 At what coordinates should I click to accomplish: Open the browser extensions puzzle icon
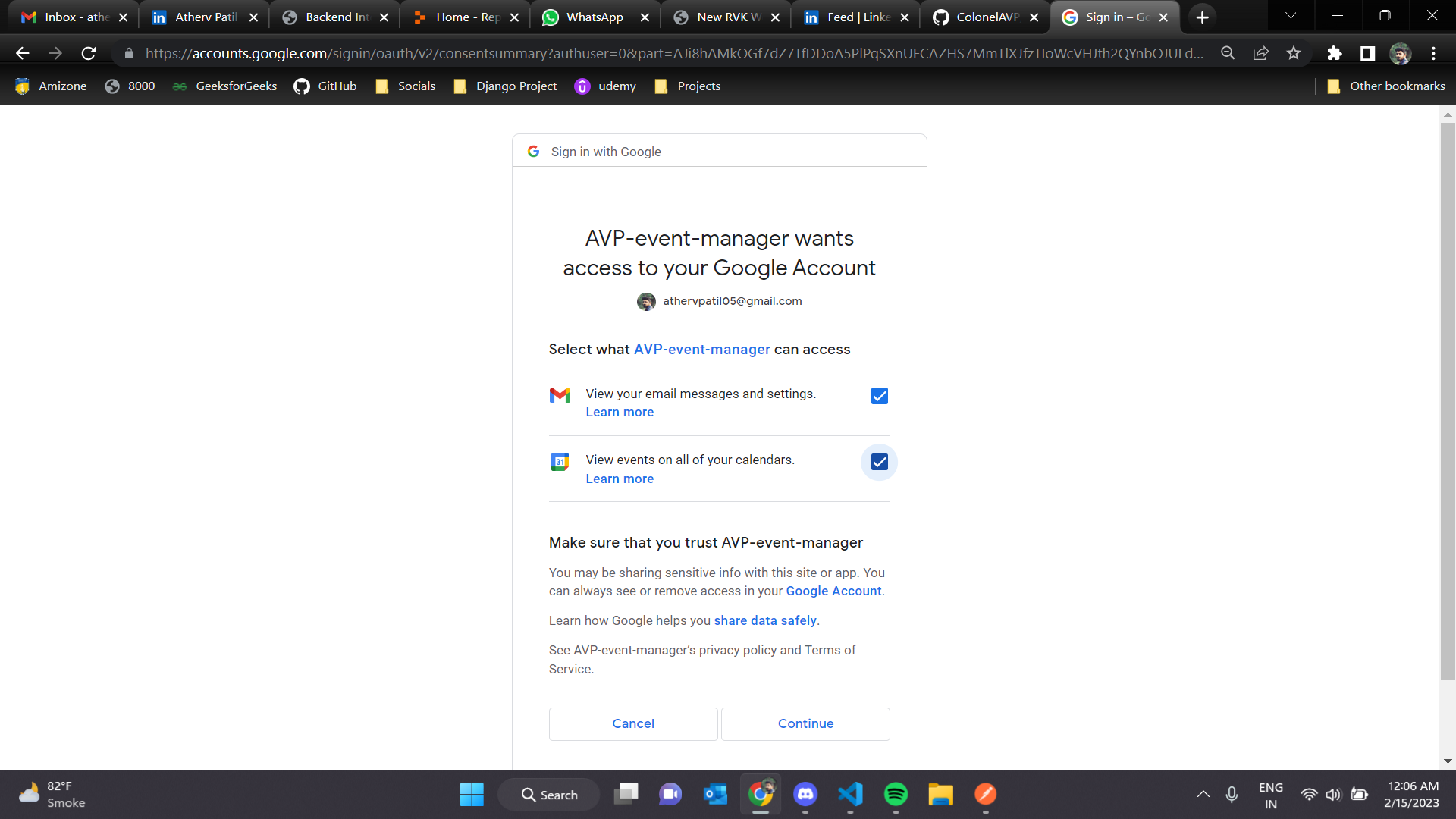[1335, 53]
